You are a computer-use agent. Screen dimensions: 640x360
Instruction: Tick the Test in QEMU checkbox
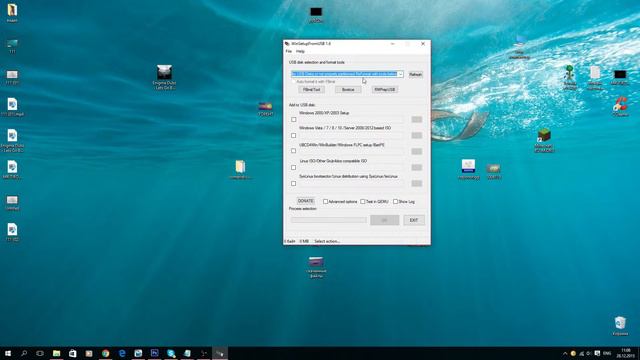pos(362,202)
